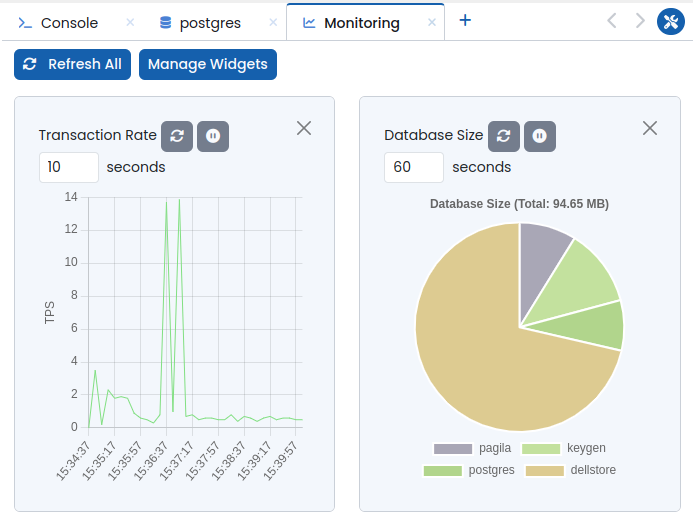
Task: Click the Monitoring chart icon
Action: point(309,23)
